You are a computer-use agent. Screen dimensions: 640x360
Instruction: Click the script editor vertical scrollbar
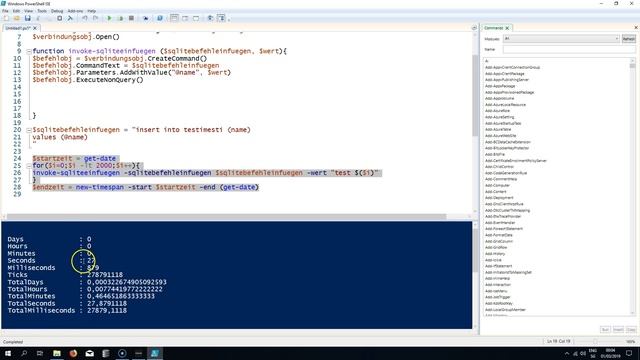[x=475, y=96]
